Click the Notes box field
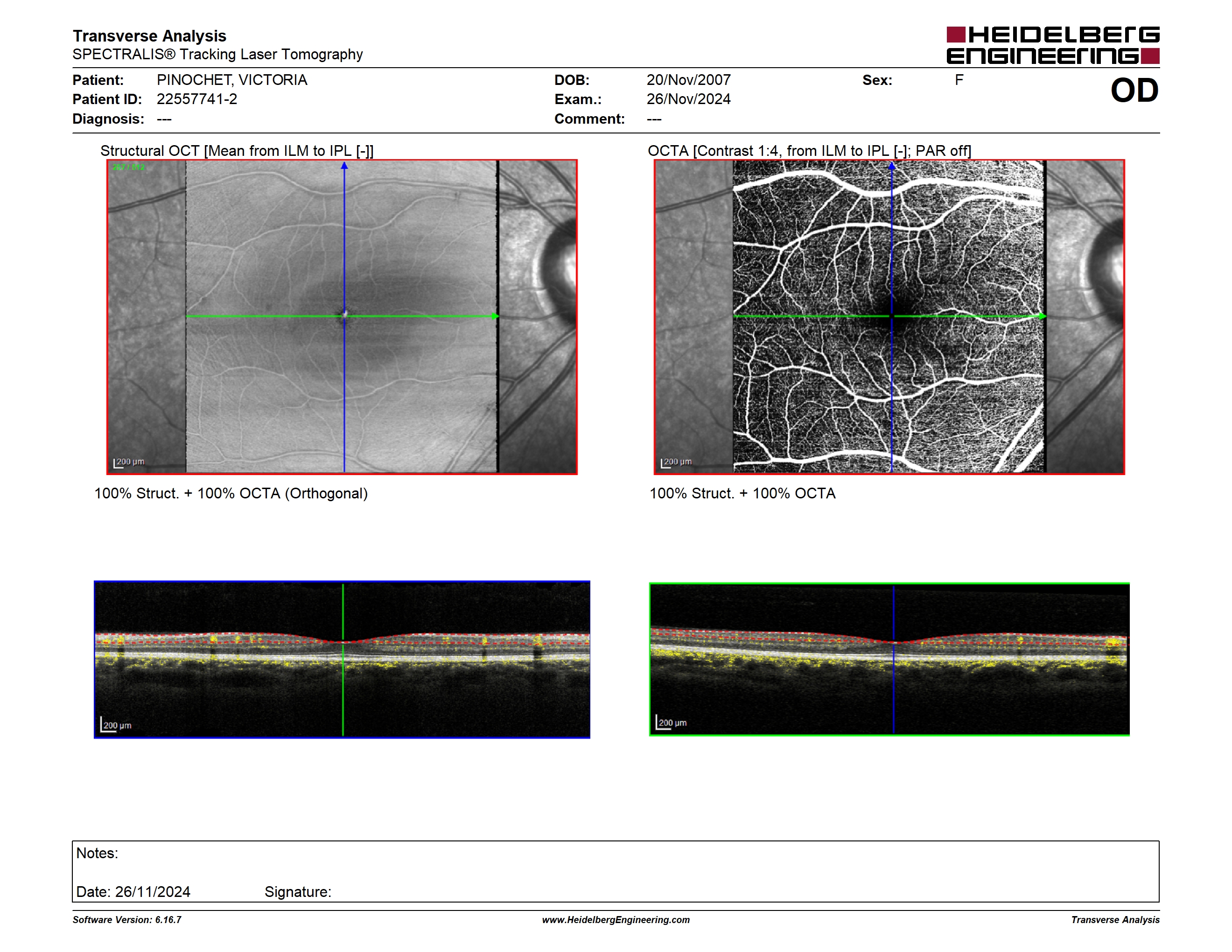Viewport: 1232px width, 952px height. pyautogui.click(x=616, y=871)
